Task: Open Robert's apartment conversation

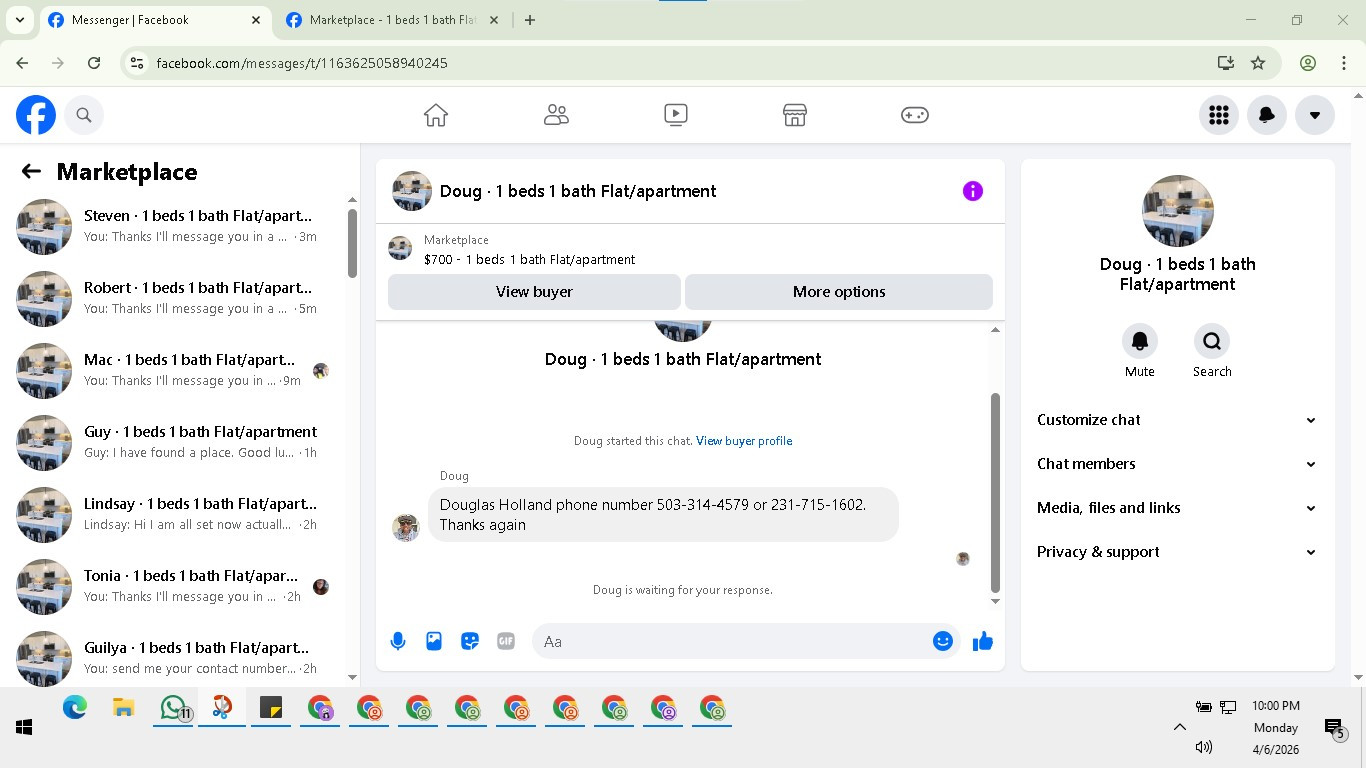Action: click(x=174, y=298)
